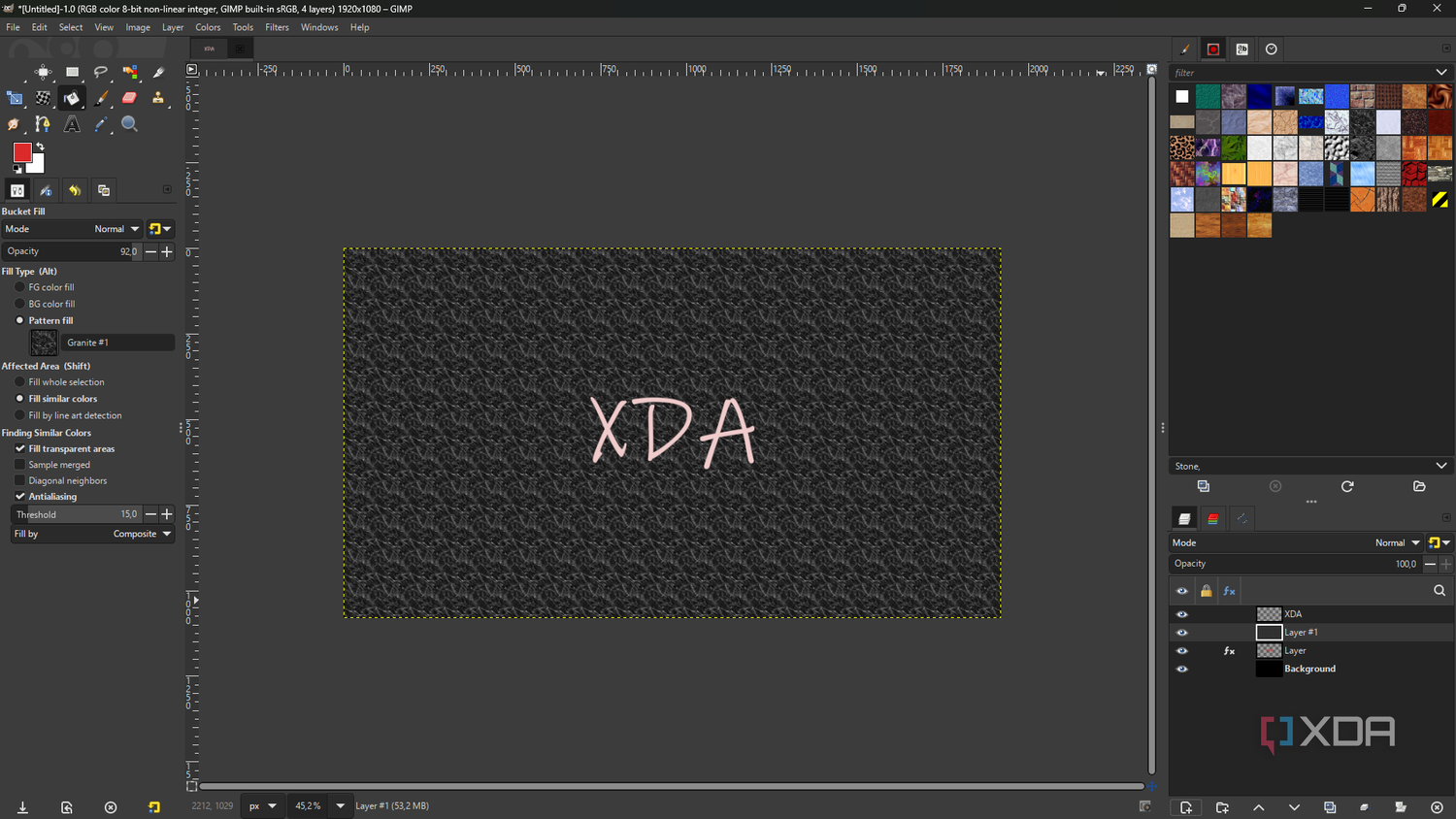The image size is (1456, 819).
Task: Click the Threshold slider
Action: (77, 514)
